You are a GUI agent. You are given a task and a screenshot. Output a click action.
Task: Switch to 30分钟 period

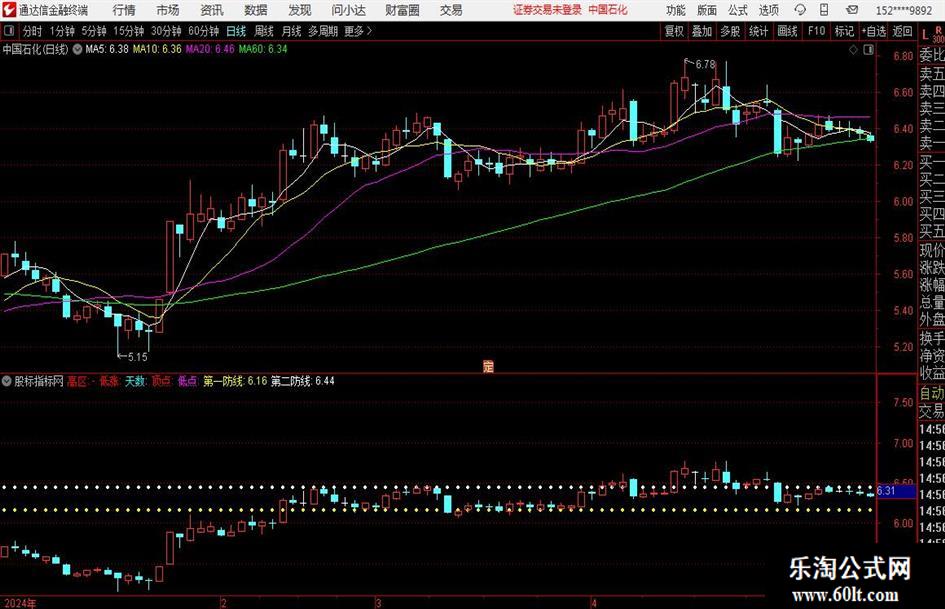[166, 31]
